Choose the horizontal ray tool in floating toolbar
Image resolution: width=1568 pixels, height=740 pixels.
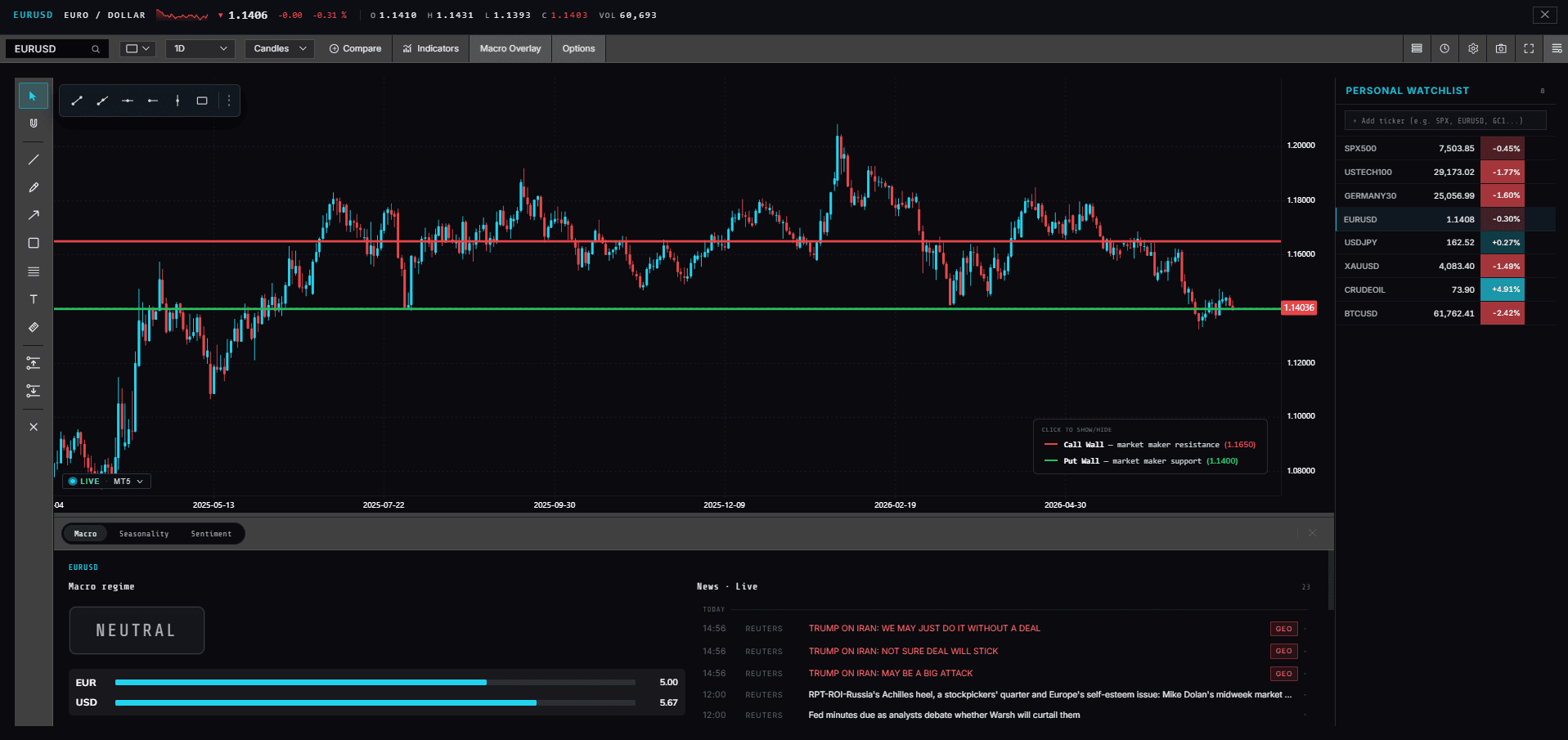tap(153, 101)
